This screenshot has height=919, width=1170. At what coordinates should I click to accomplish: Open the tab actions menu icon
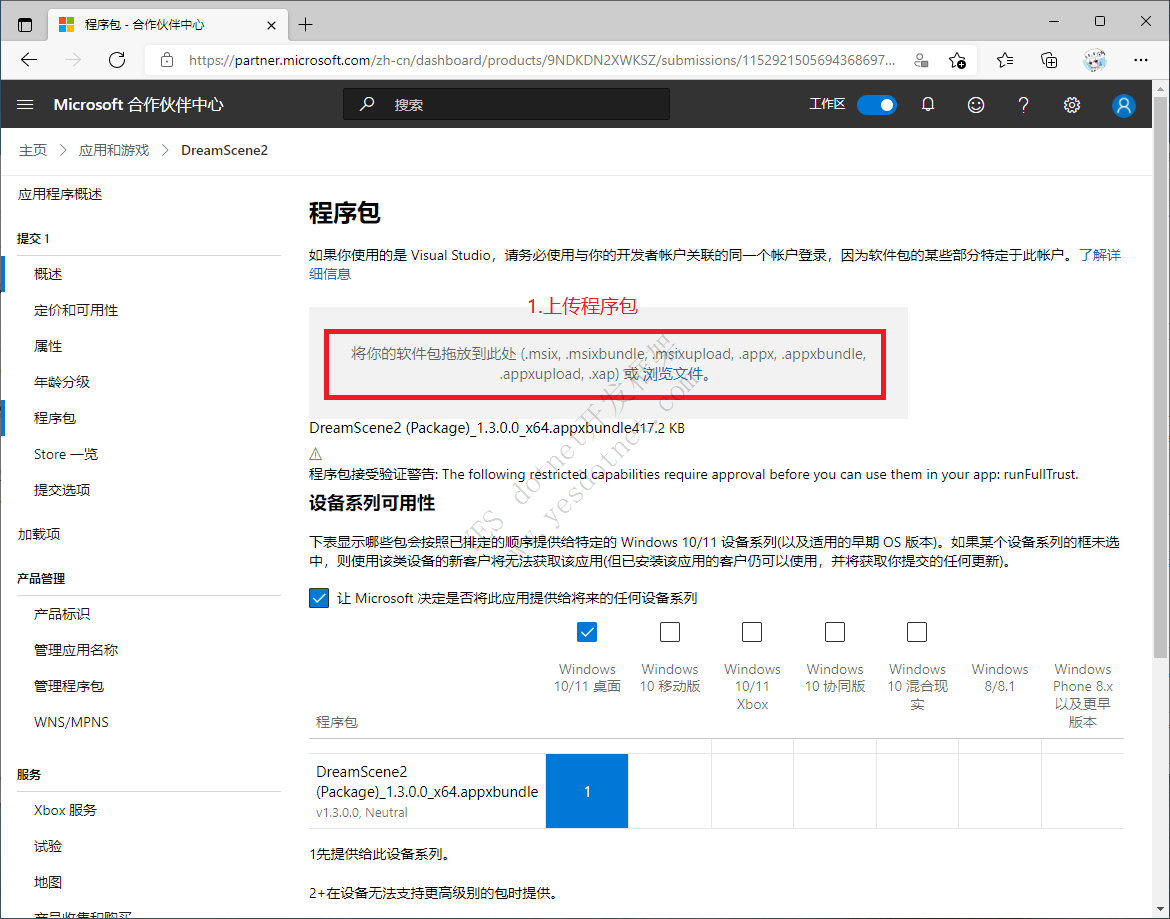coord(25,25)
